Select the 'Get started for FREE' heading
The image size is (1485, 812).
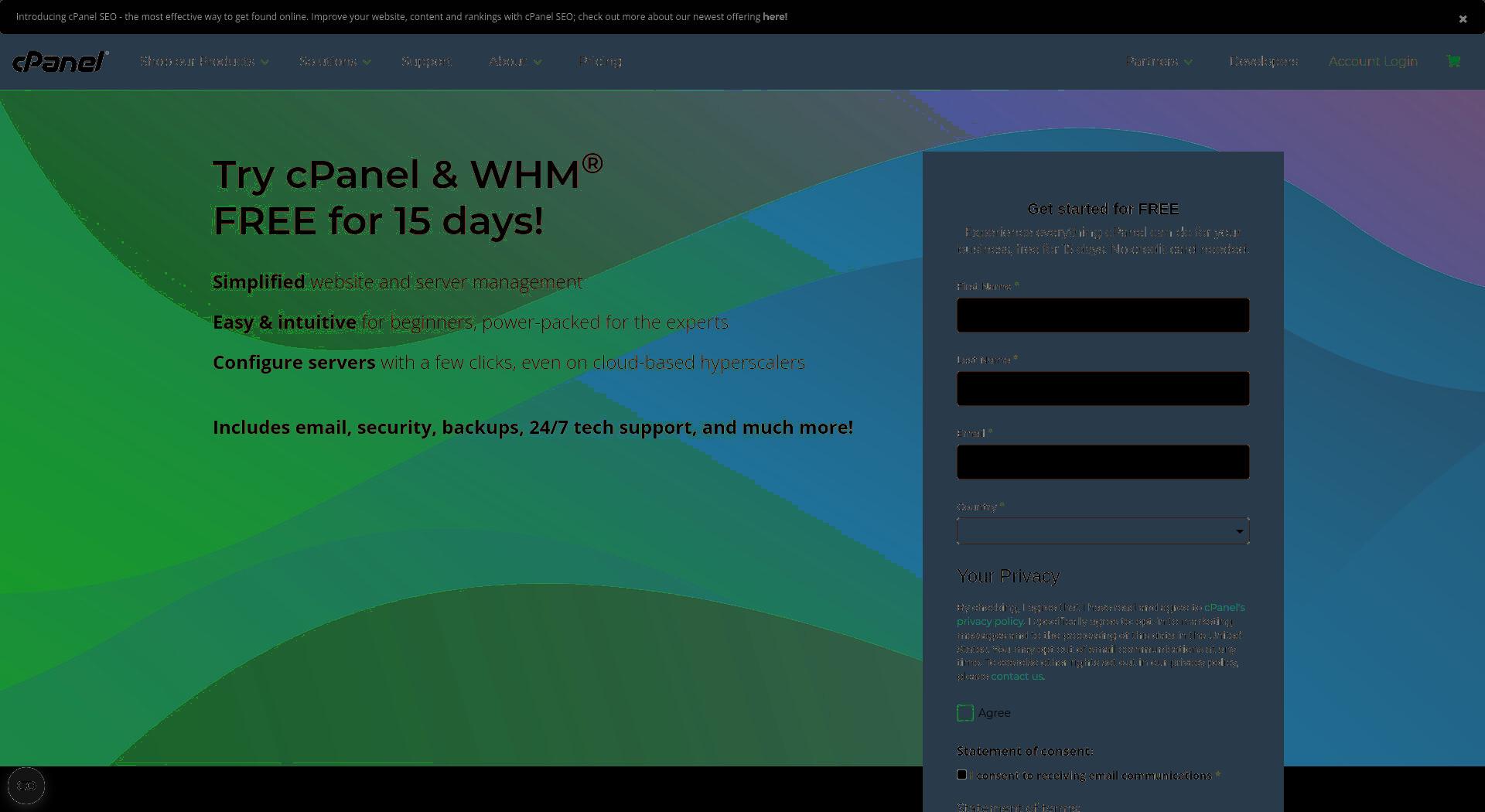pos(1103,209)
